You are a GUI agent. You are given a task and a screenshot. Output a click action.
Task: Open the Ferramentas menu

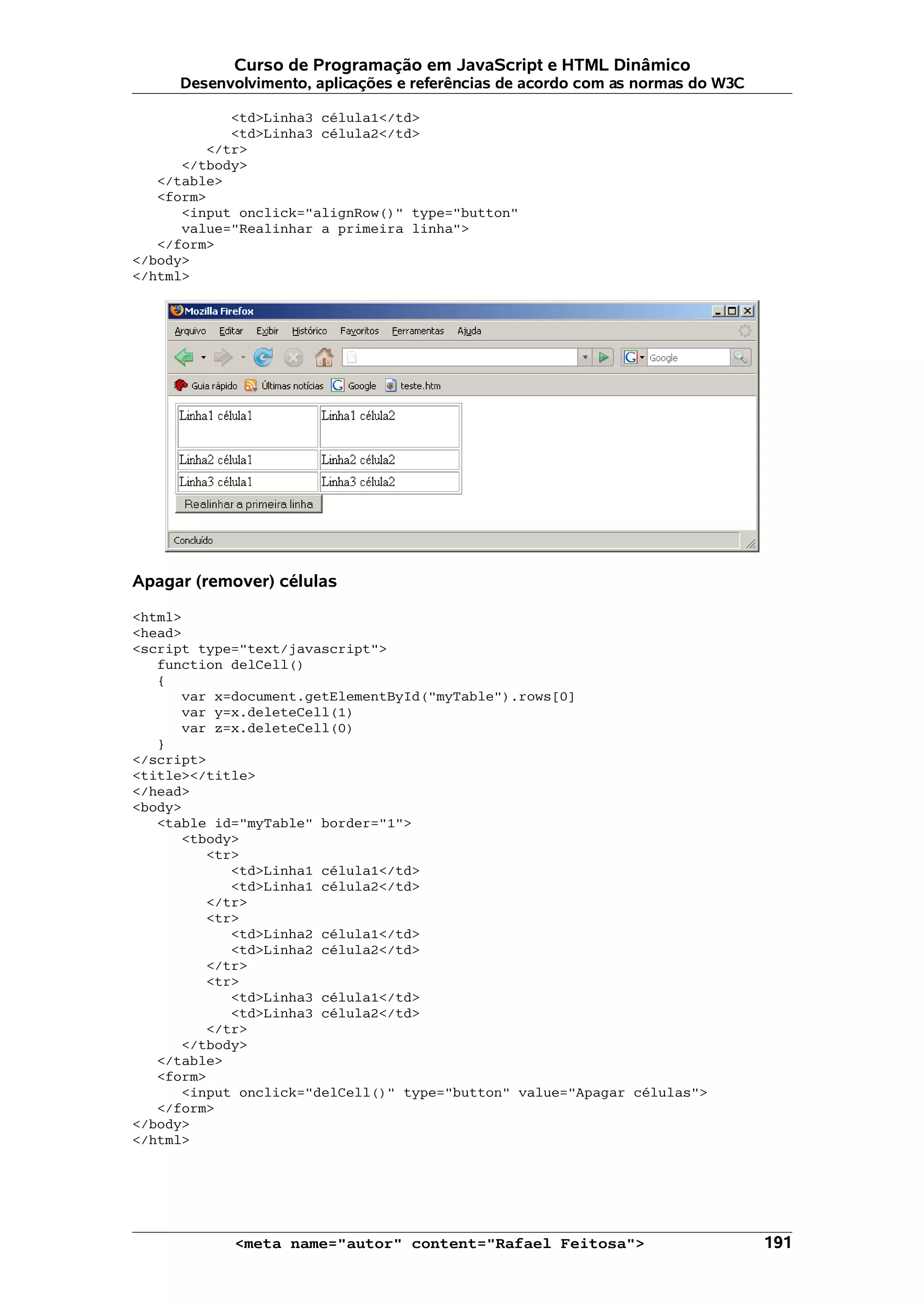point(418,331)
